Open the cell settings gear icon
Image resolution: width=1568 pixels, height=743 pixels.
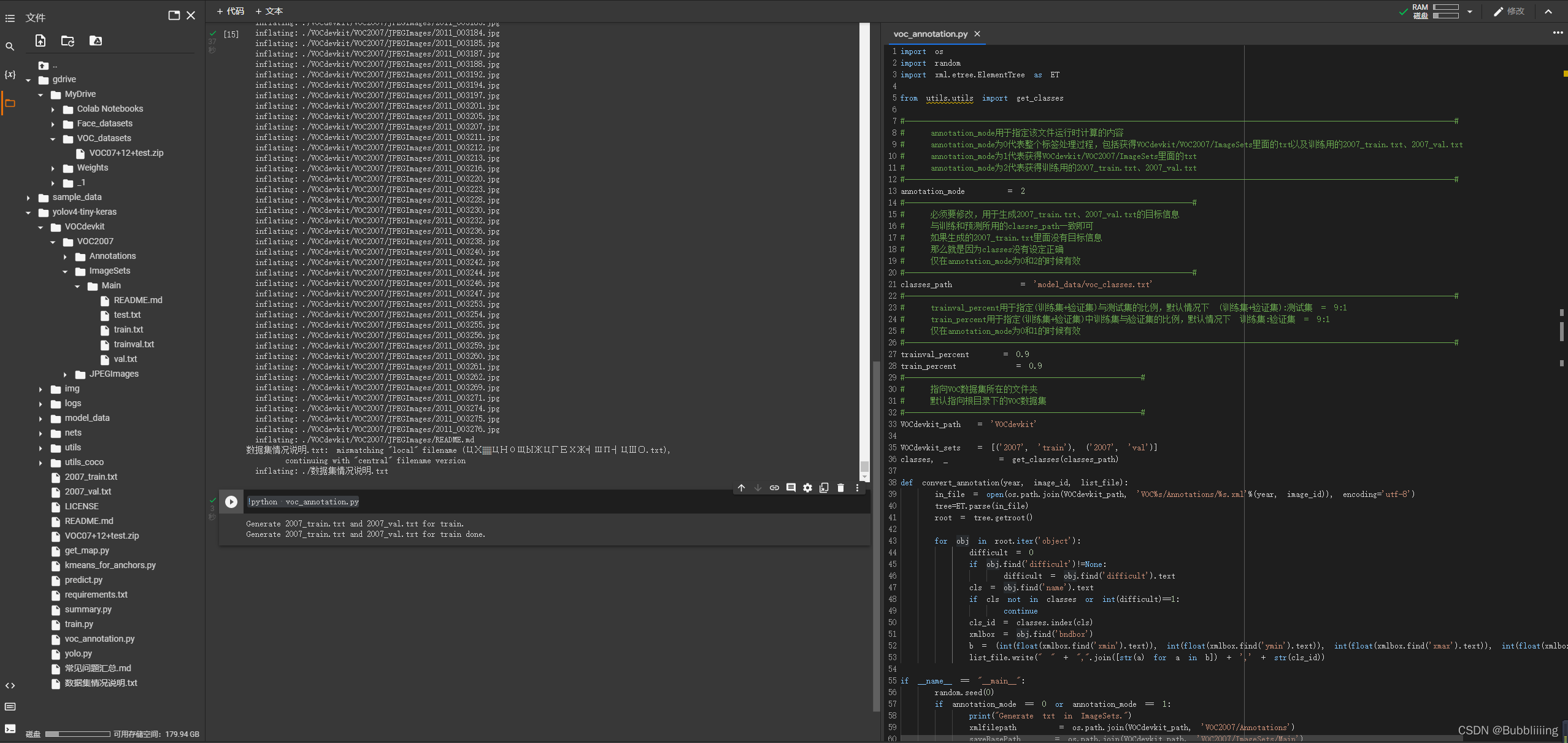click(807, 488)
